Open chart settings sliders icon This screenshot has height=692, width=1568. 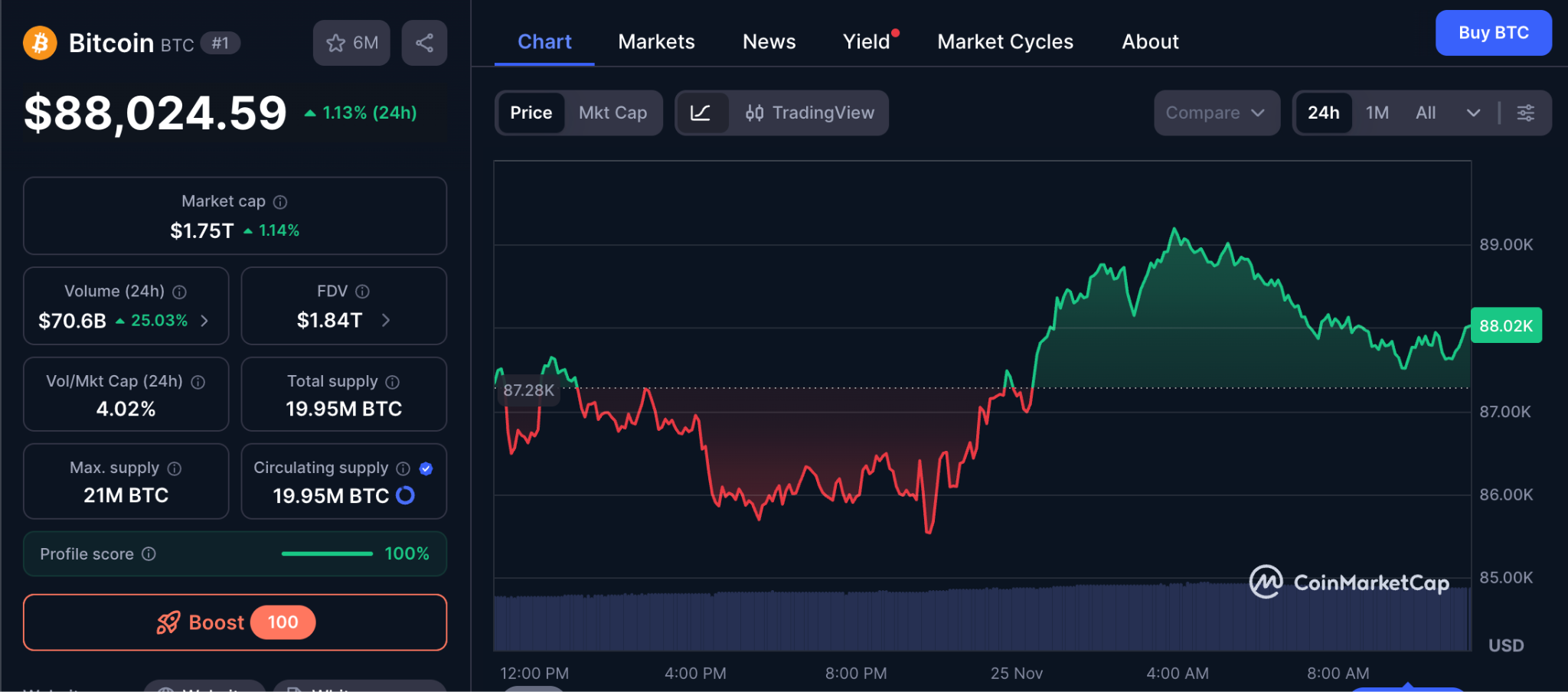pyautogui.click(x=1525, y=113)
